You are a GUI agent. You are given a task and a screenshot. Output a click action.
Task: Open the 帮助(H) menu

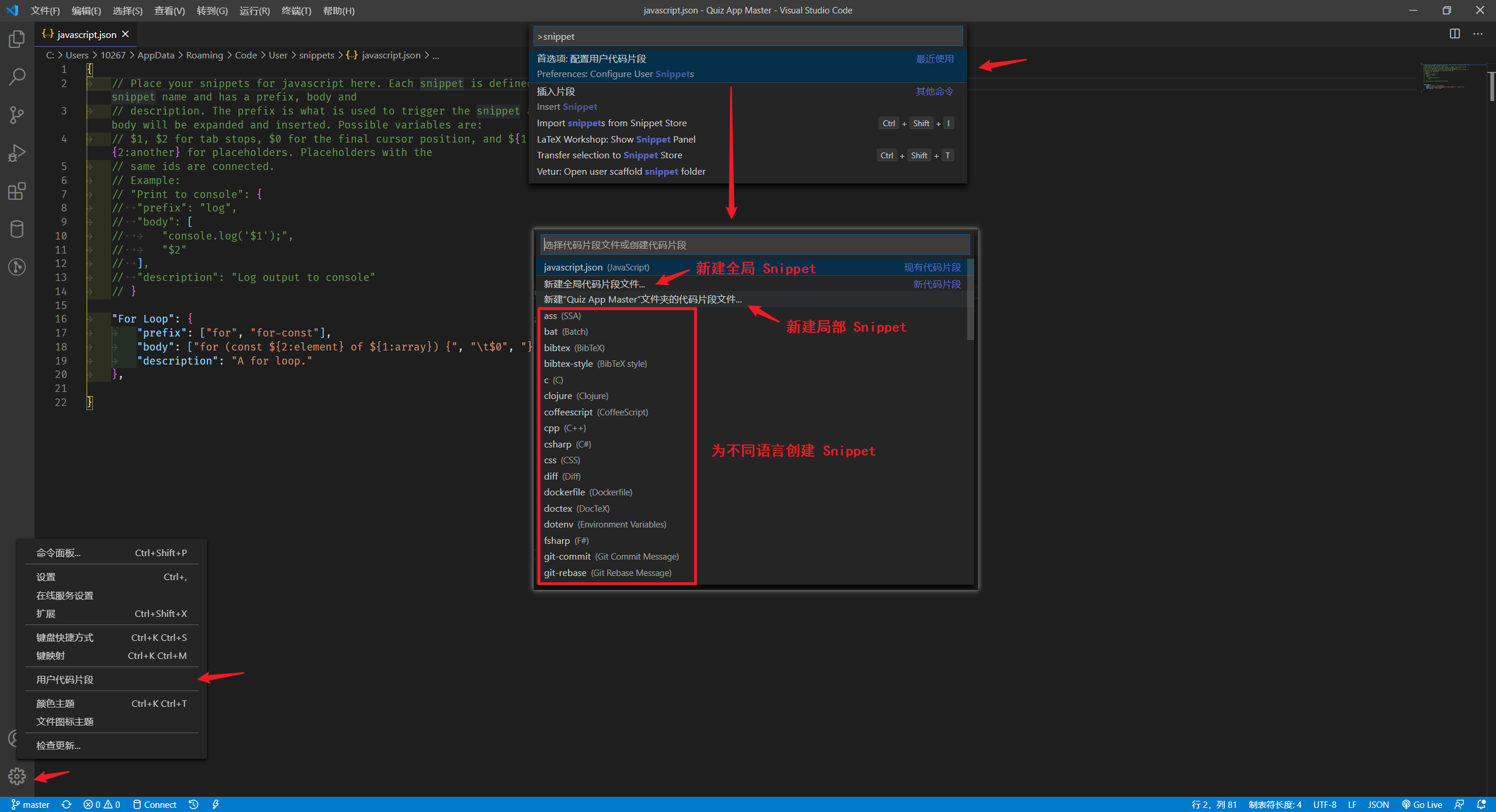click(339, 11)
